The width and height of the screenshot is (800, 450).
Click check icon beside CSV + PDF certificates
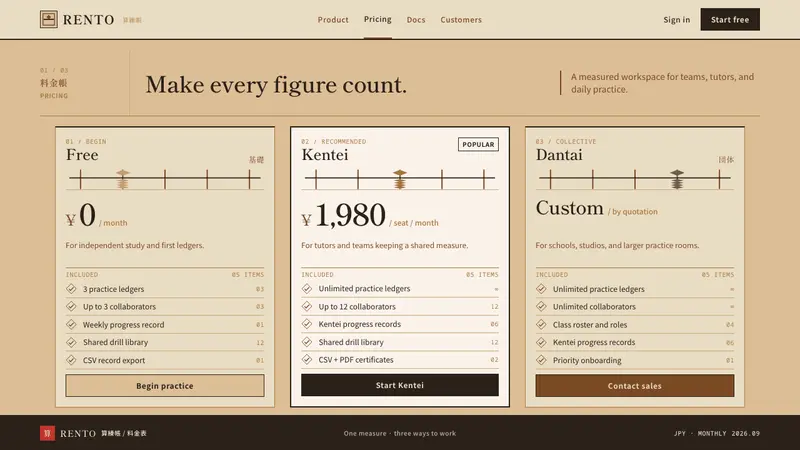[x=307, y=360]
